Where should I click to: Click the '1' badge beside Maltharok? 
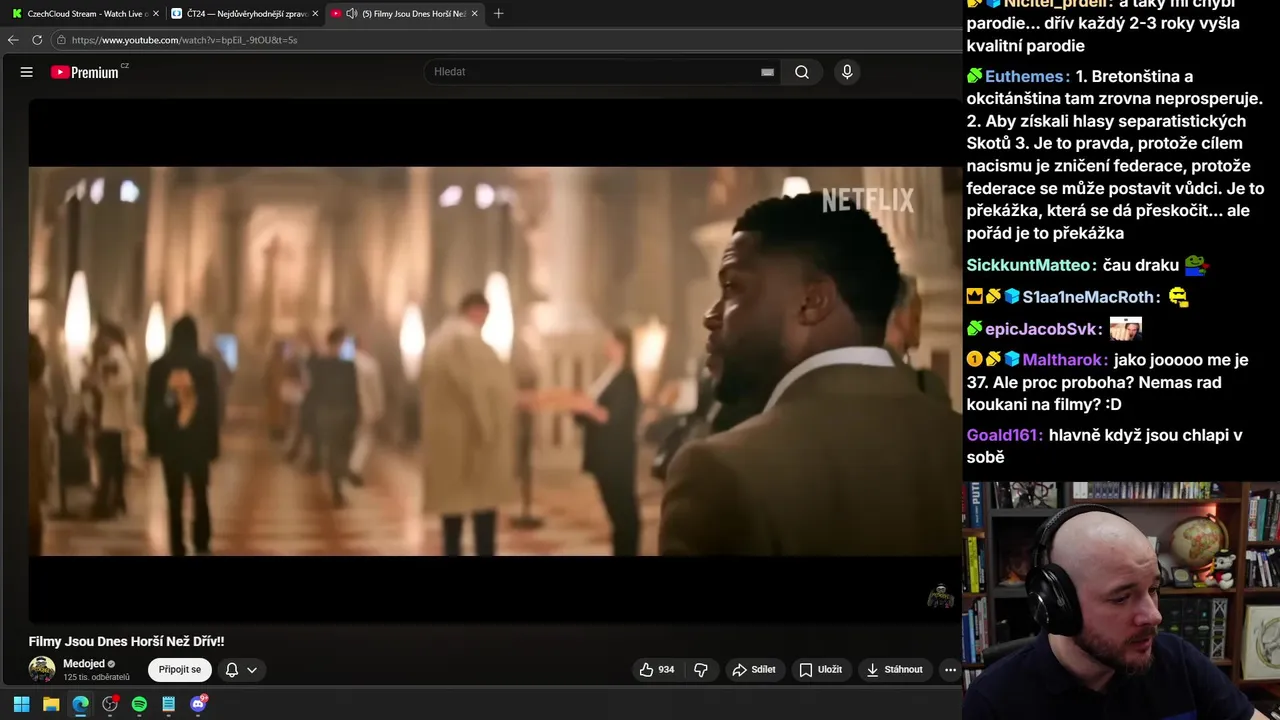tap(974, 360)
